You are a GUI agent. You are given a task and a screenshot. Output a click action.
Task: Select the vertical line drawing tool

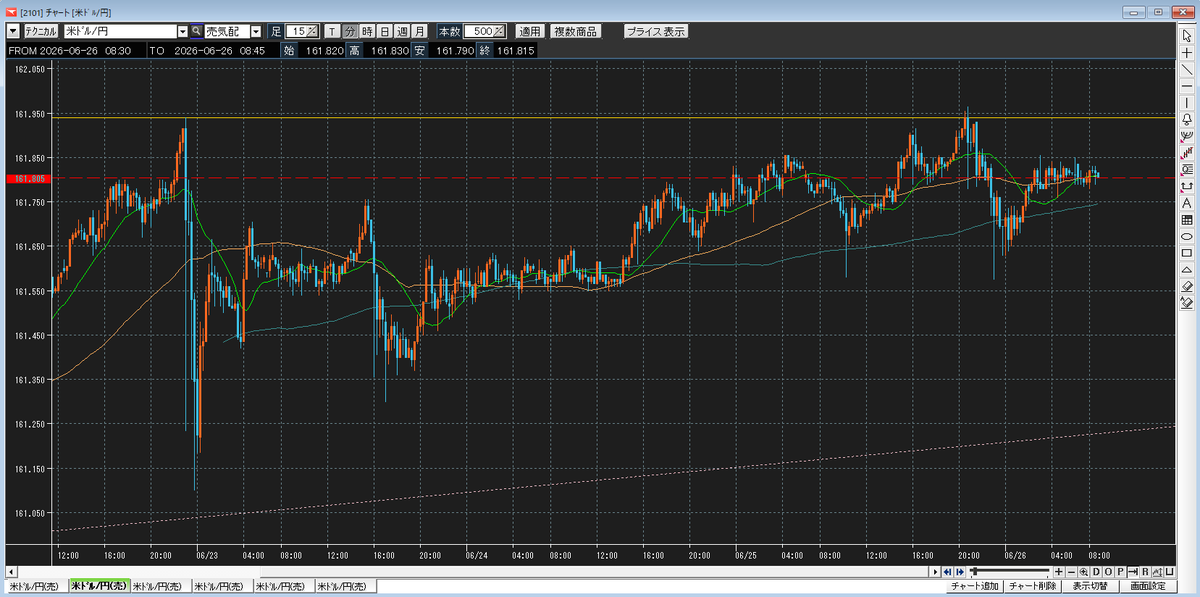[1187, 102]
